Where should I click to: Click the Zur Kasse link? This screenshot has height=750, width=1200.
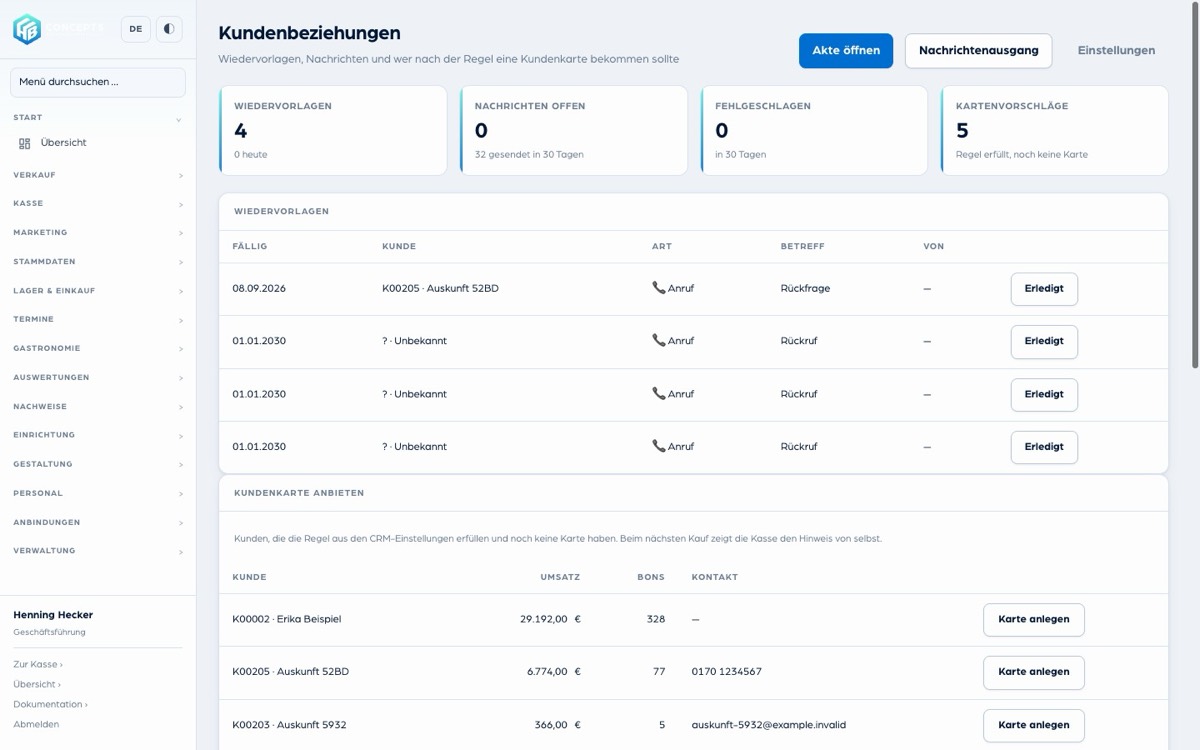[38, 664]
